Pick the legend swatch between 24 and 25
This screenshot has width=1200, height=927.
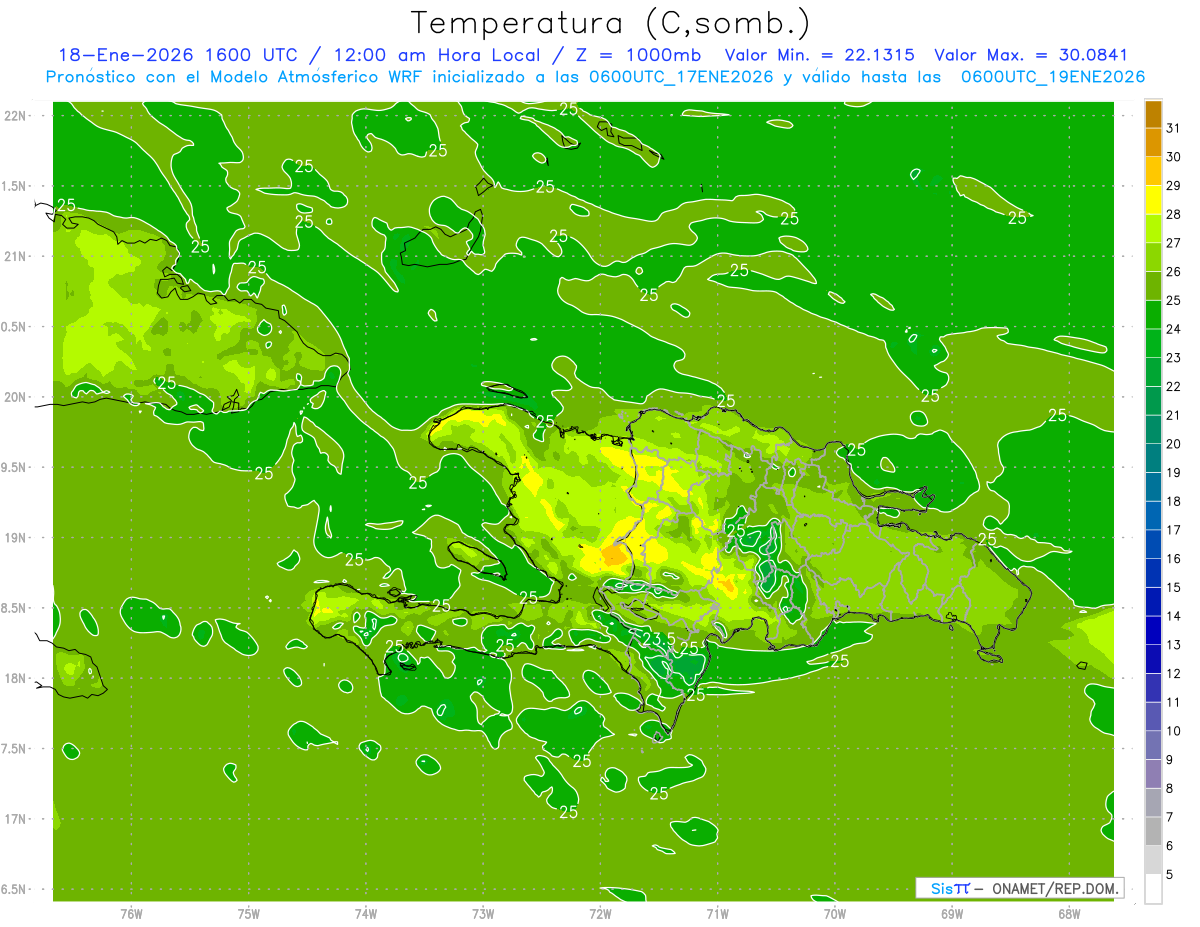tap(1153, 315)
